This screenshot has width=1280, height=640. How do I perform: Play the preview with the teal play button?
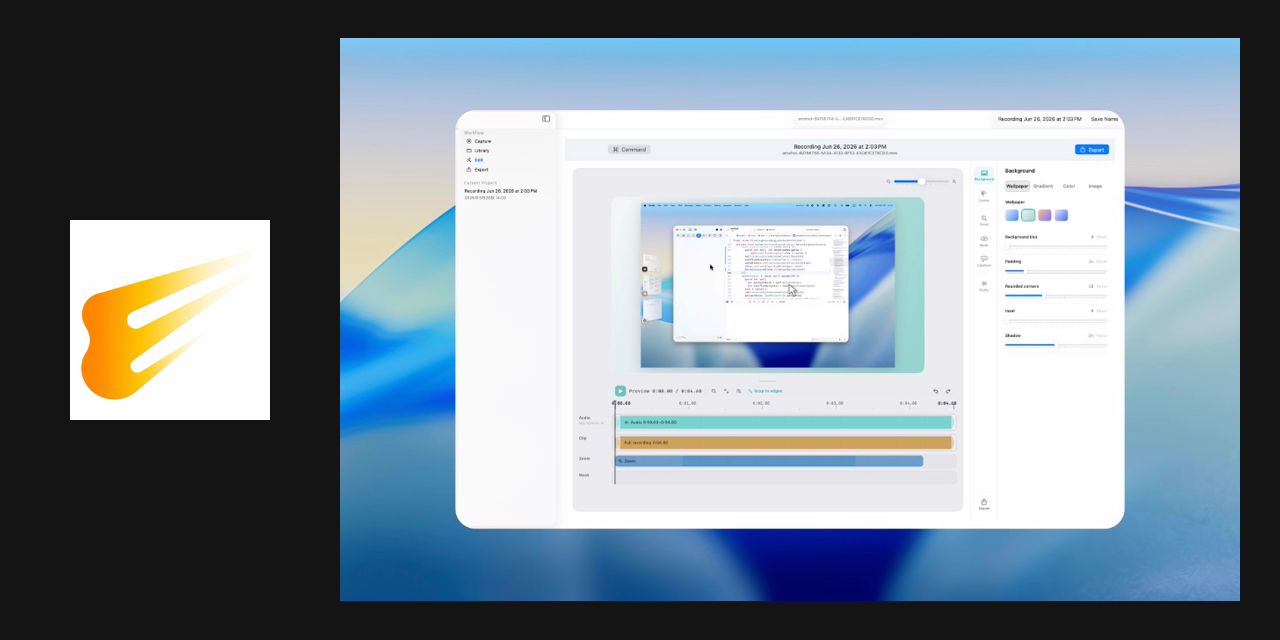click(620, 391)
